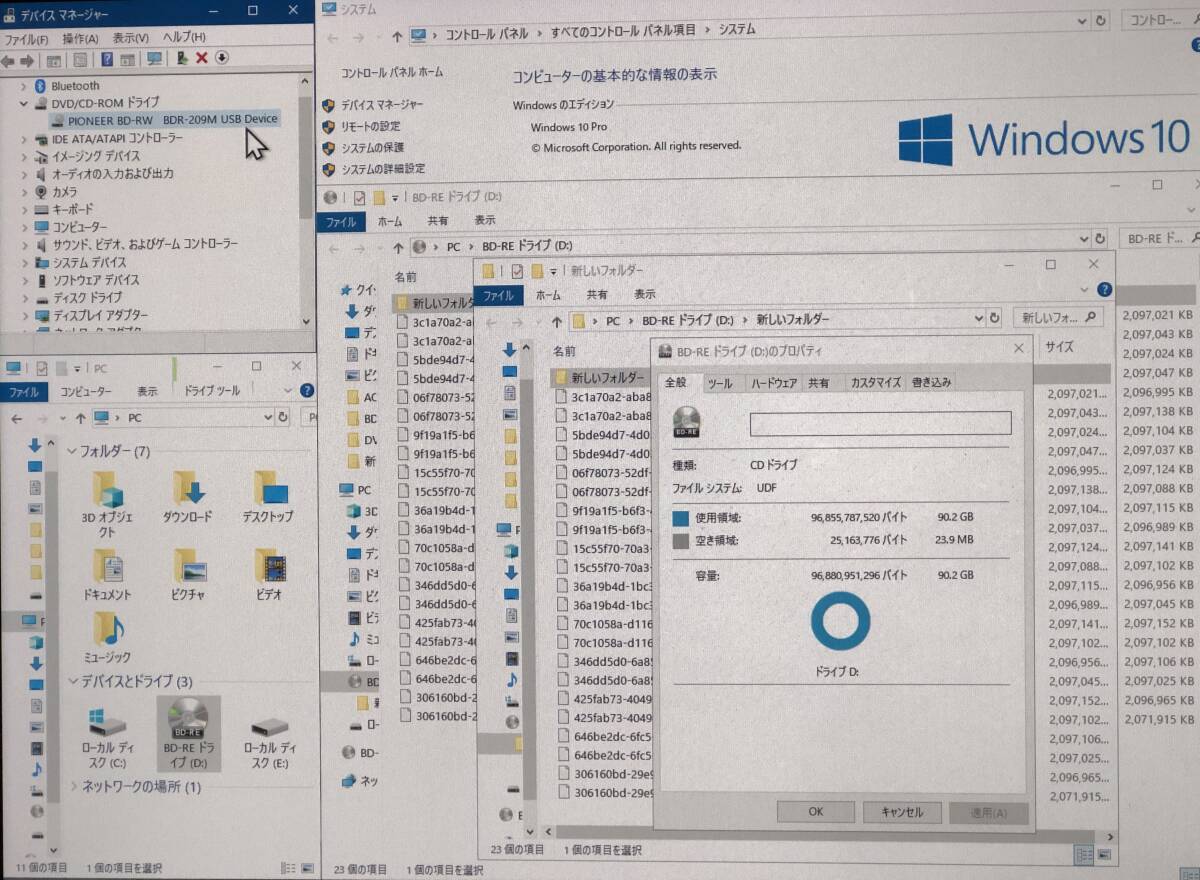Select サウンド、ビデオ、およびゲーム コントローラー item
1200x880 pixels.
(145, 244)
